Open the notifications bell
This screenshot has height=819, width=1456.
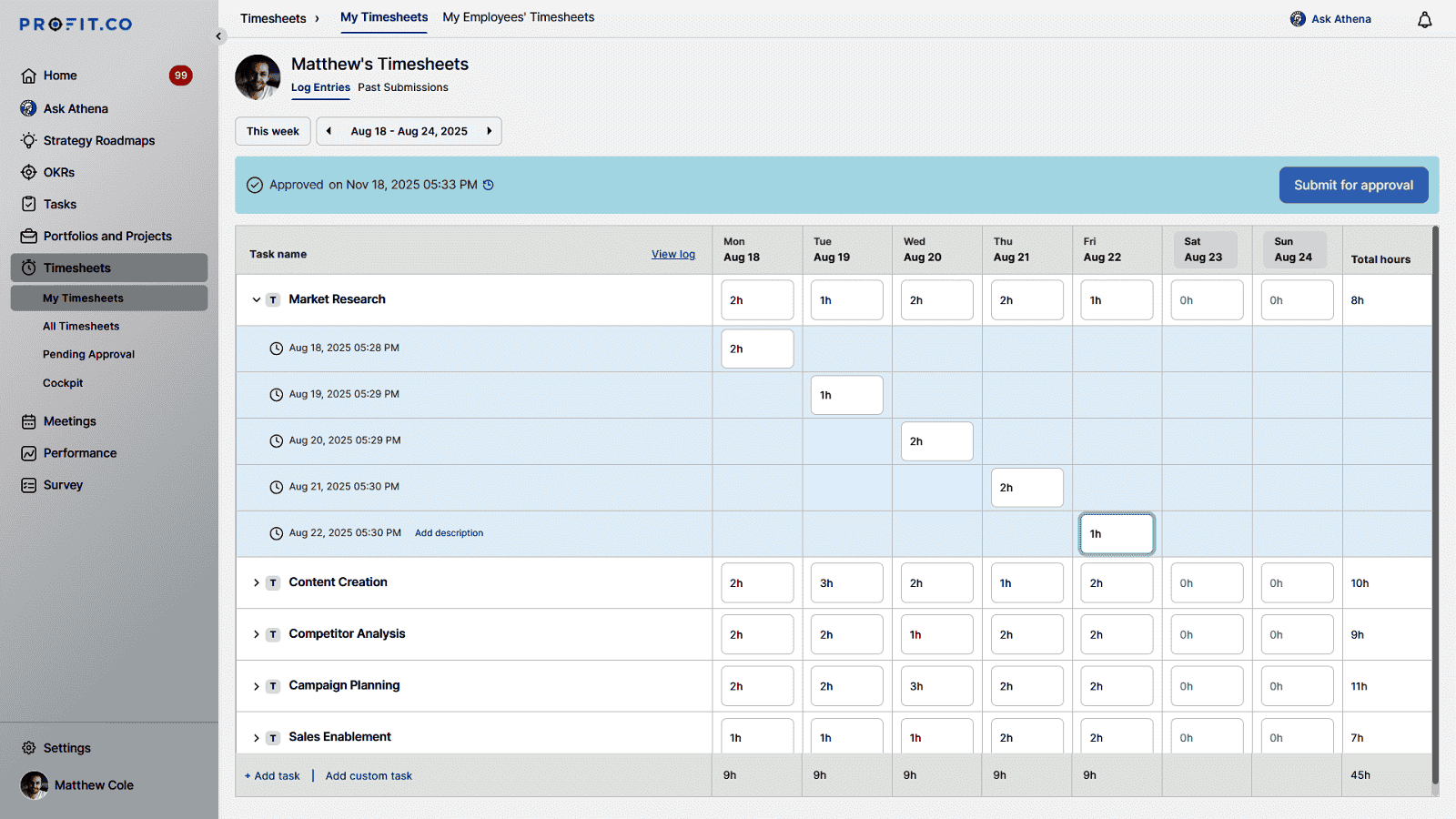[x=1424, y=20]
